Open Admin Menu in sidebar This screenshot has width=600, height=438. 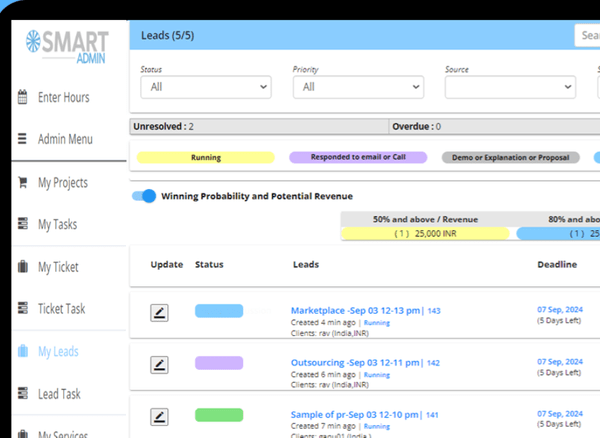(x=65, y=139)
